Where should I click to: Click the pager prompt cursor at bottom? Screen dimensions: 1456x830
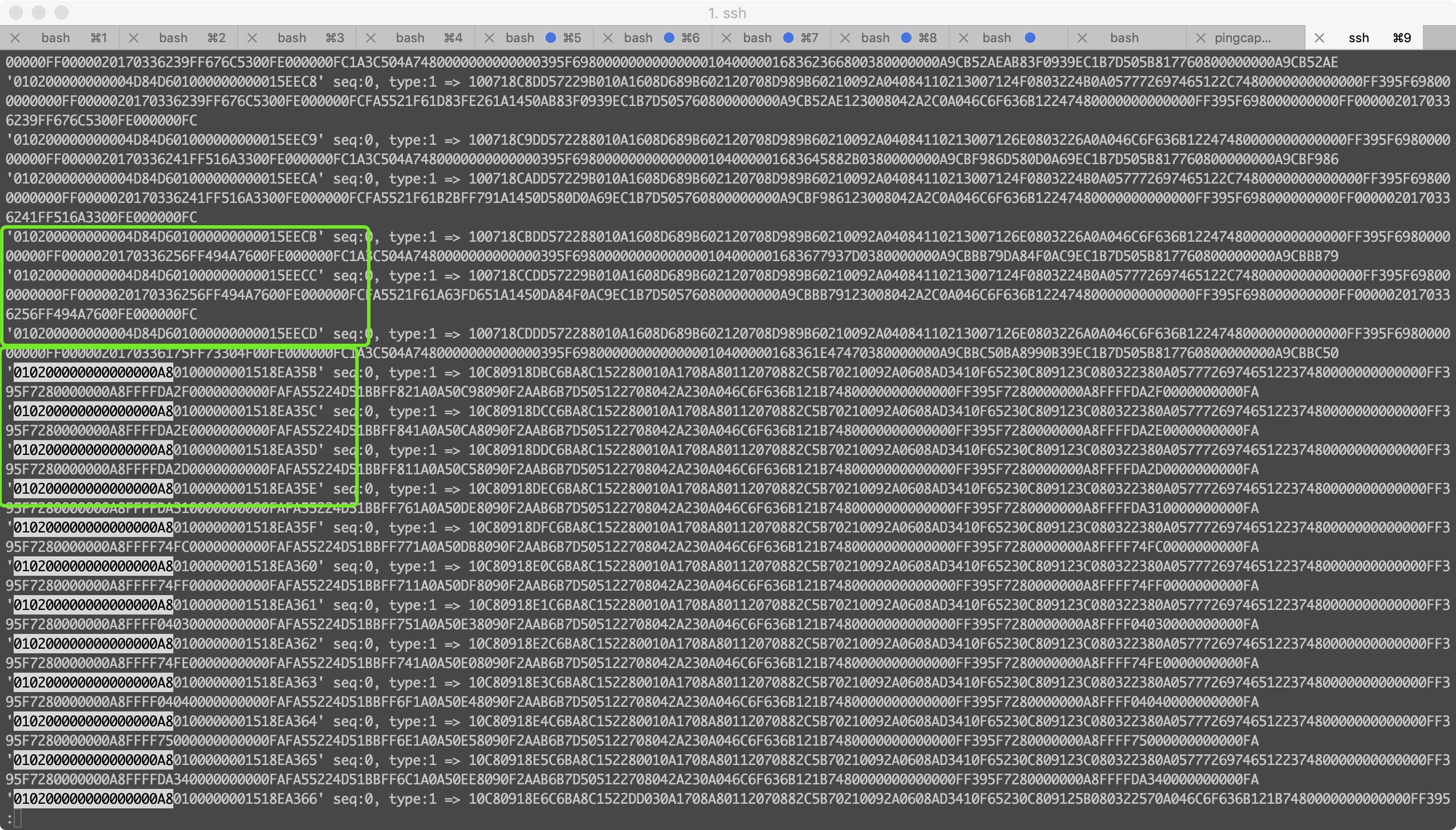18,818
